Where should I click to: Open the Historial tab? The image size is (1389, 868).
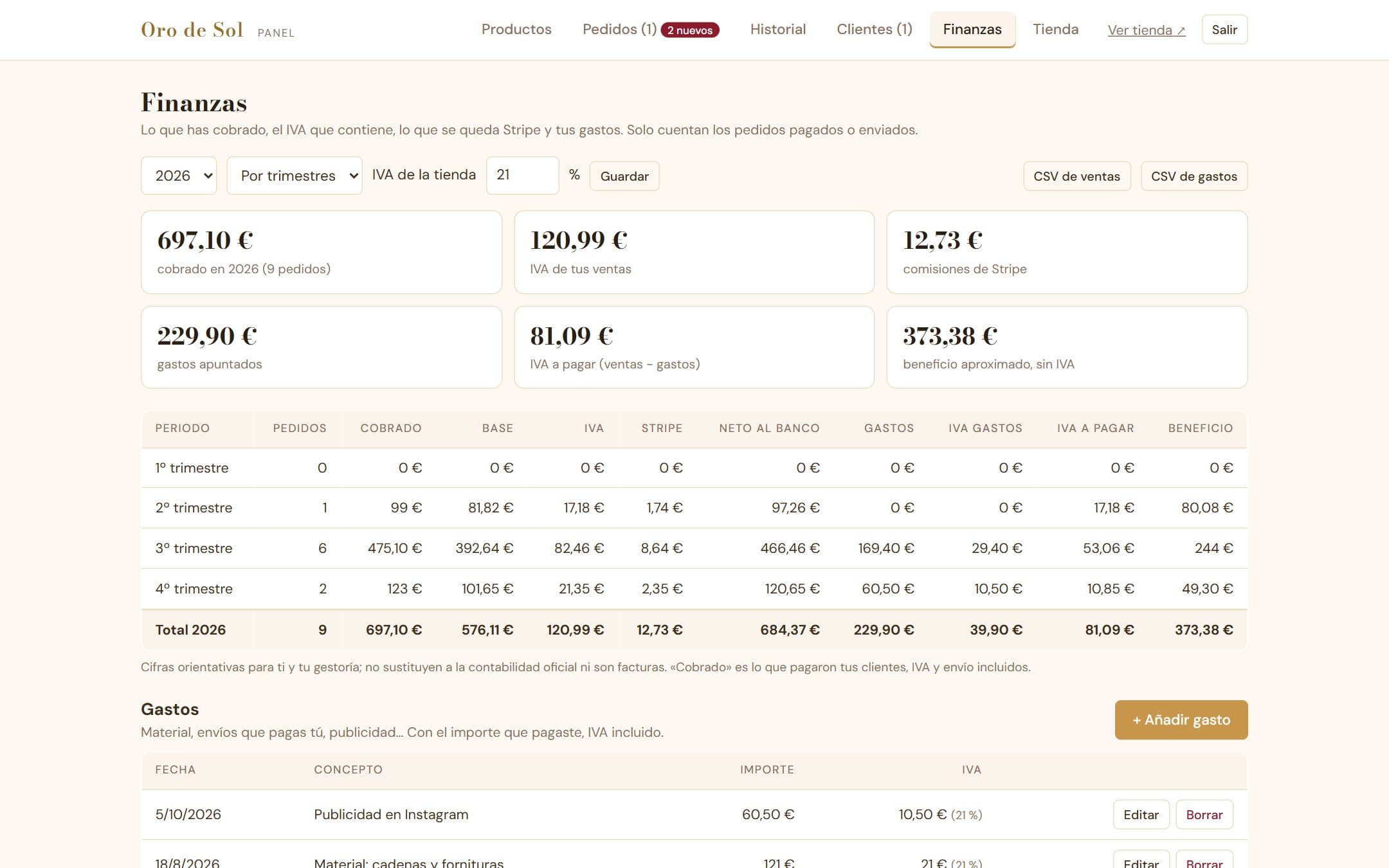coord(777,30)
